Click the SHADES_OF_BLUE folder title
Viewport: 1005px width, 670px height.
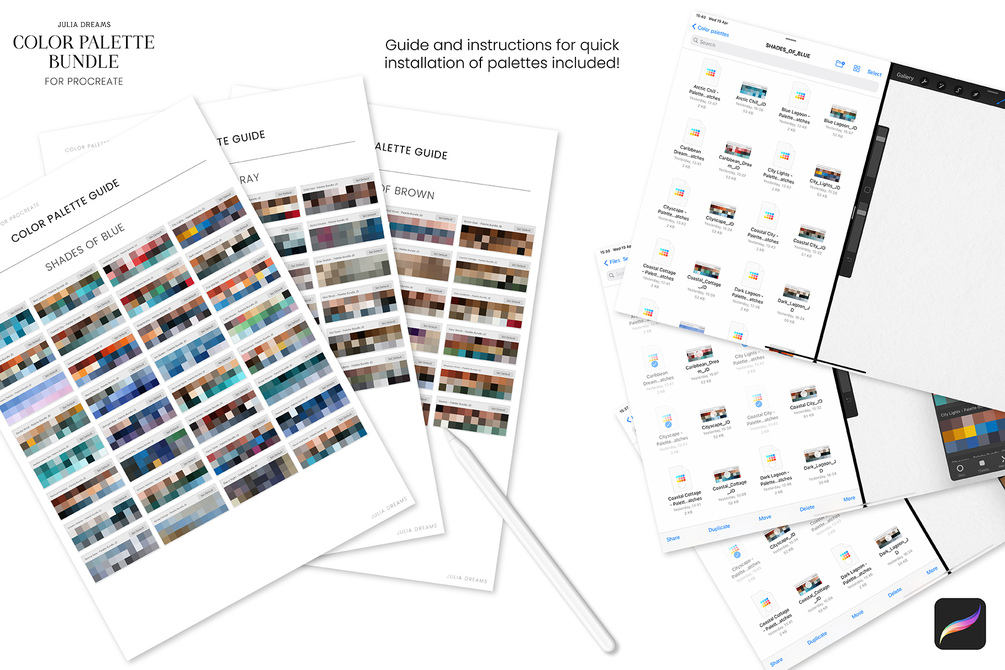pos(788,50)
